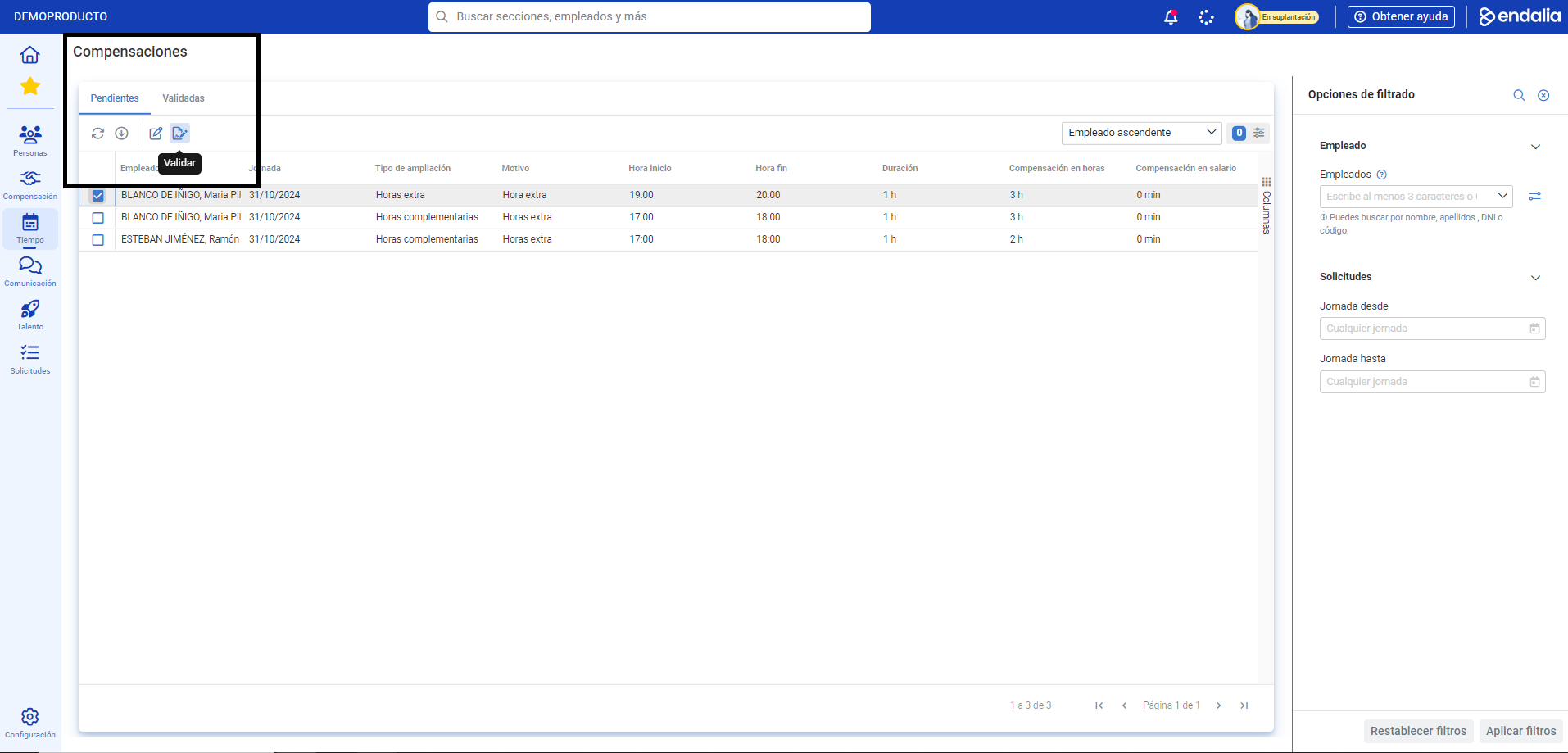Open the Personas section
Viewport: 1568px width, 753px height.
click(30, 140)
